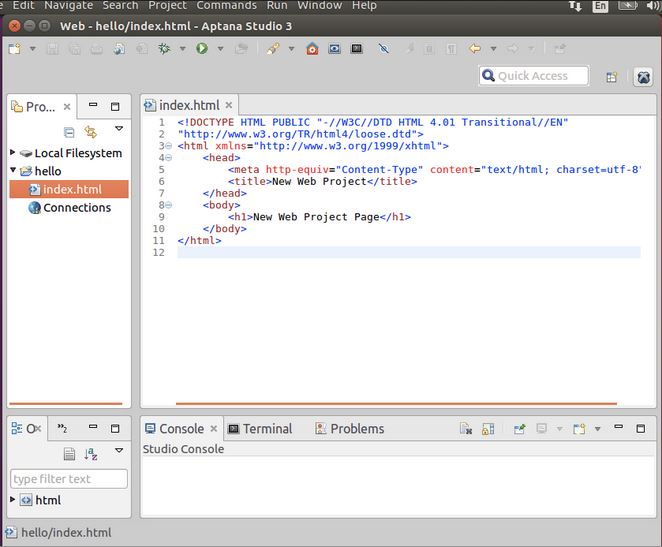The width and height of the screenshot is (662, 547).
Task: Click the New file toolbar icon
Action: (14, 49)
